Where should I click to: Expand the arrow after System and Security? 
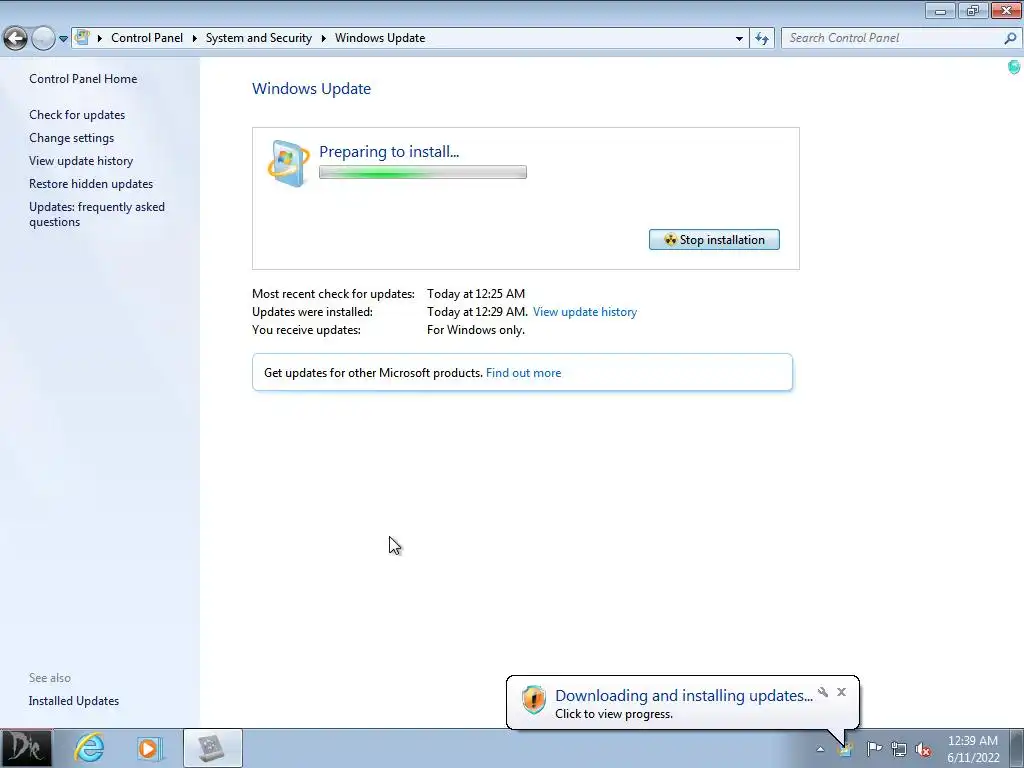pos(323,38)
